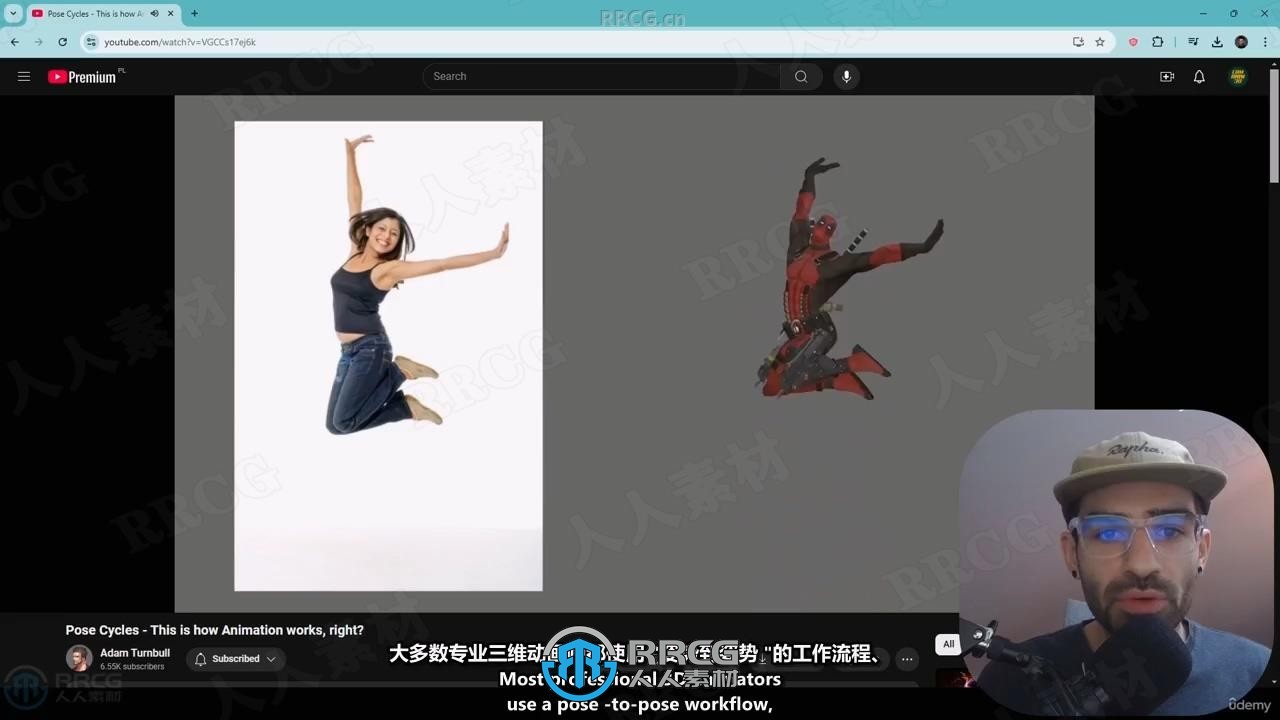Image resolution: width=1280 pixels, height=720 pixels.
Task: Go forward with the browser forward arrow
Action: pyautogui.click(x=38, y=42)
